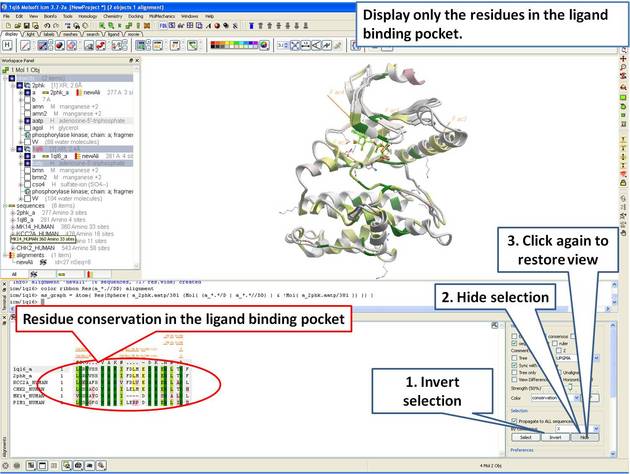This screenshot has height=474, width=630.
Task: Click the orange grid toolbar icon
Action: click(x=147, y=25)
